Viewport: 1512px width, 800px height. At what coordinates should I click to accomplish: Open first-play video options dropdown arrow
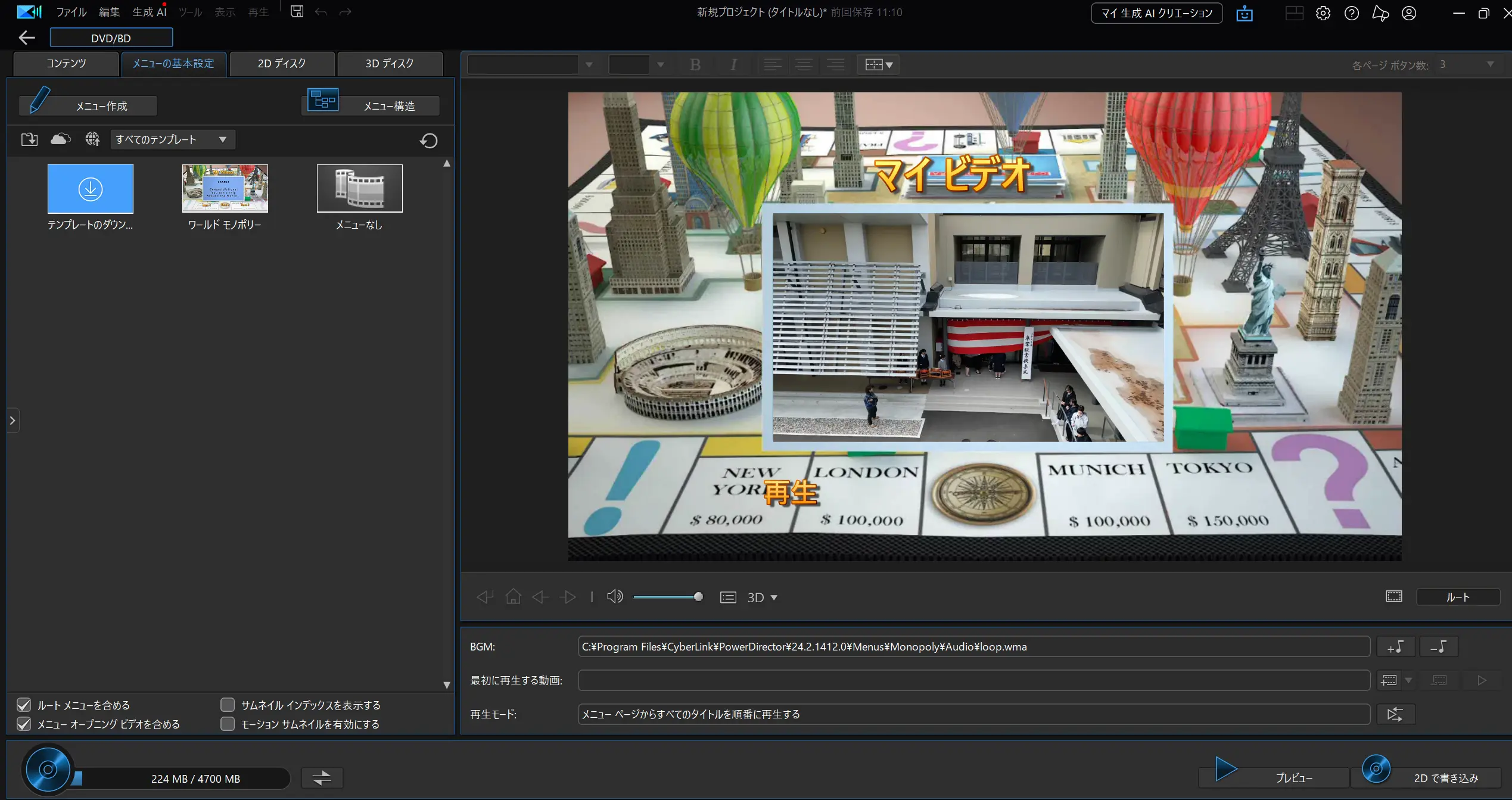click(1408, 680)
